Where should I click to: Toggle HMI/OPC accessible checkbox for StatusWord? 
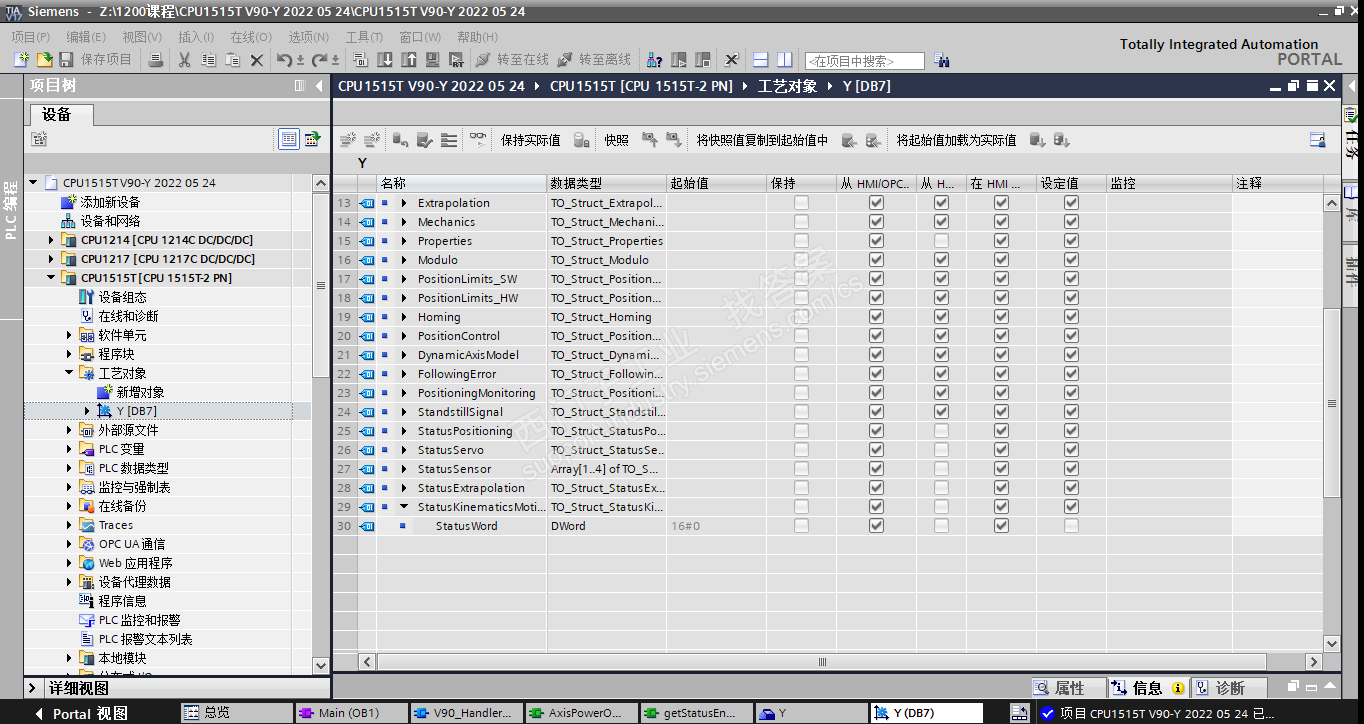click(x=876, y=526)
